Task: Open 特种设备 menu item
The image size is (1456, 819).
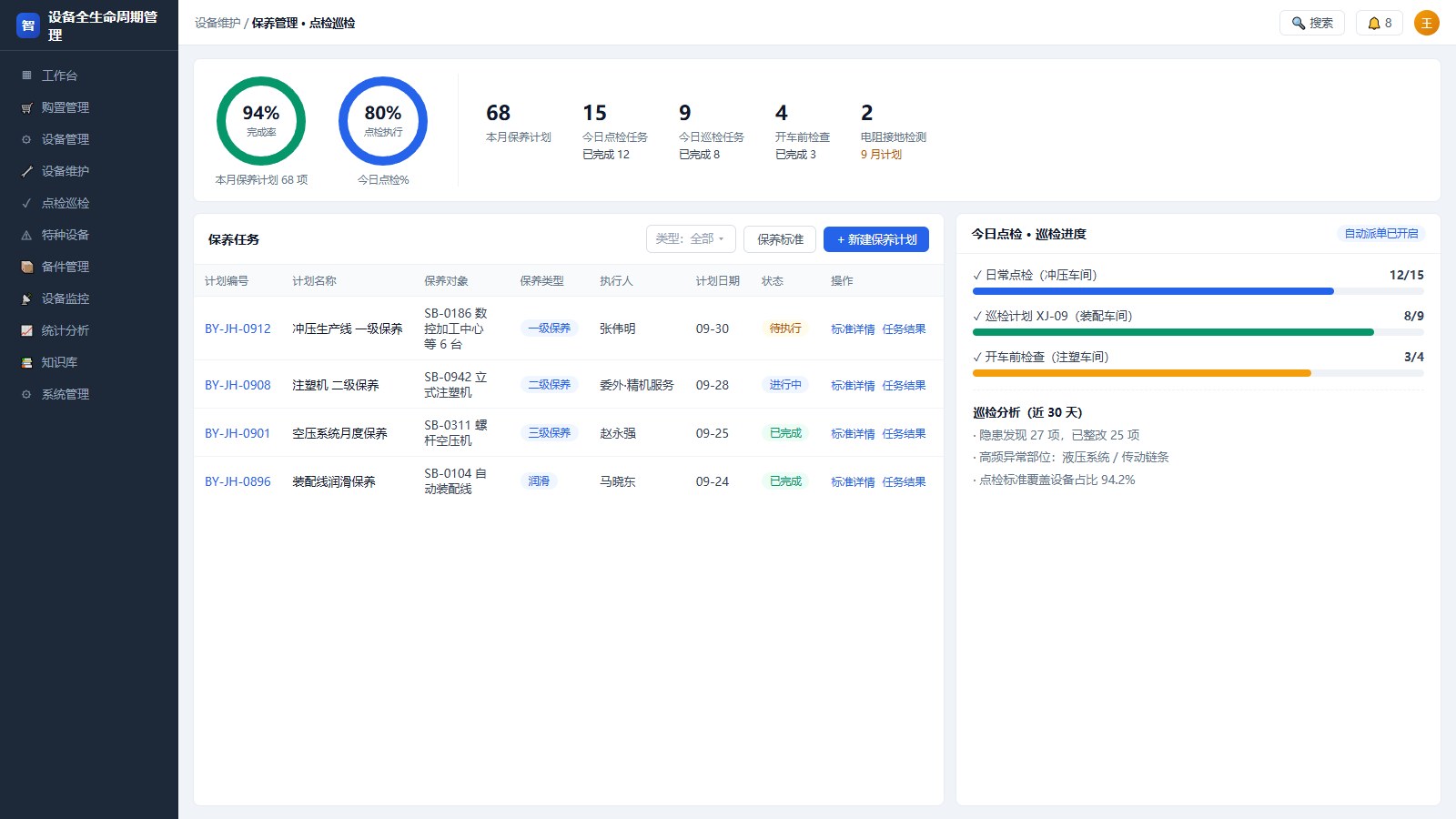Action: click(x=89, y=235)
